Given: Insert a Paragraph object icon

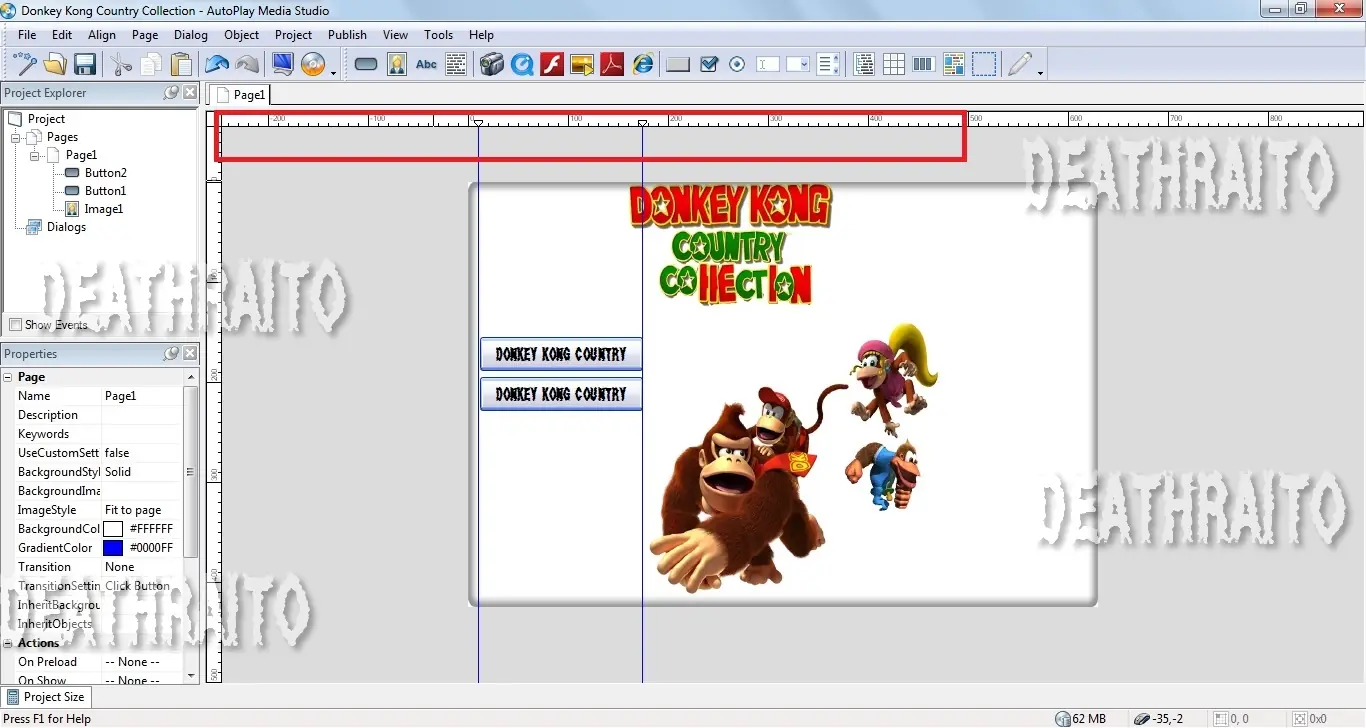Looking at the screenshot, I should pos(456,64).
